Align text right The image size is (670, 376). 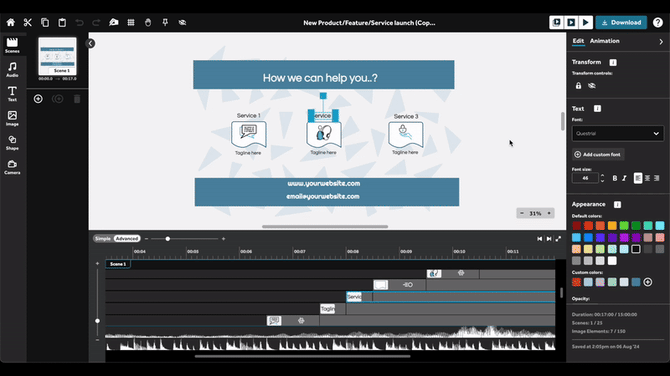click(657, 178)
